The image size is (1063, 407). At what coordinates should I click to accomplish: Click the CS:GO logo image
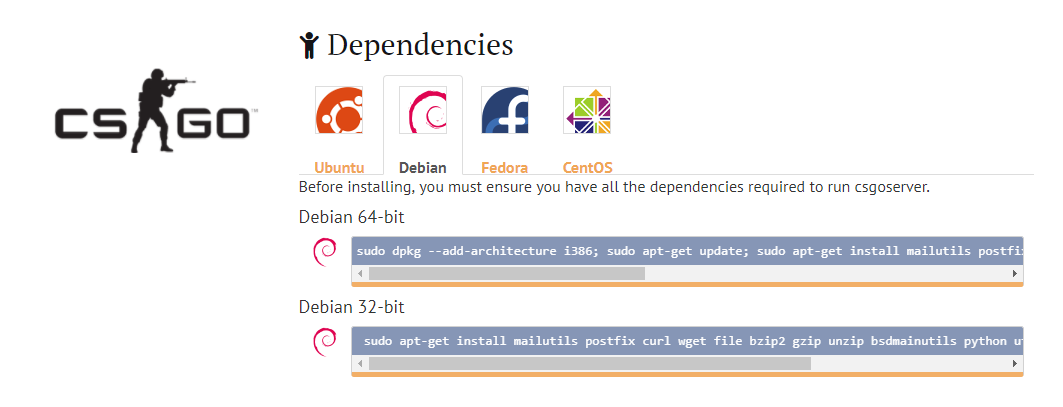153,111
